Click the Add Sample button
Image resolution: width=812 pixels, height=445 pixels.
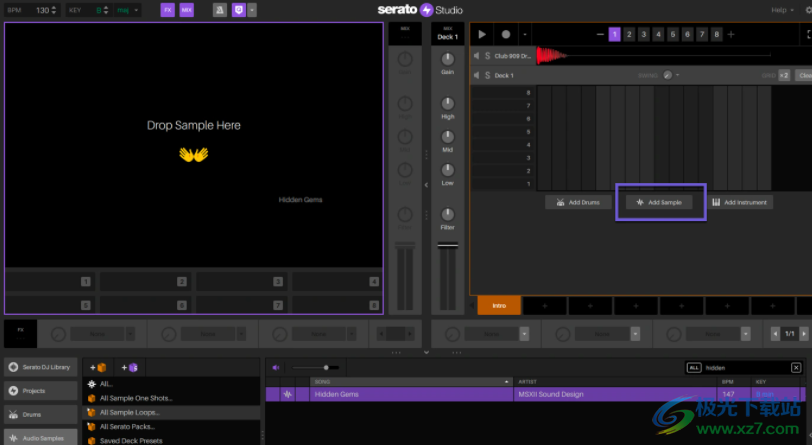coord(659,202)
